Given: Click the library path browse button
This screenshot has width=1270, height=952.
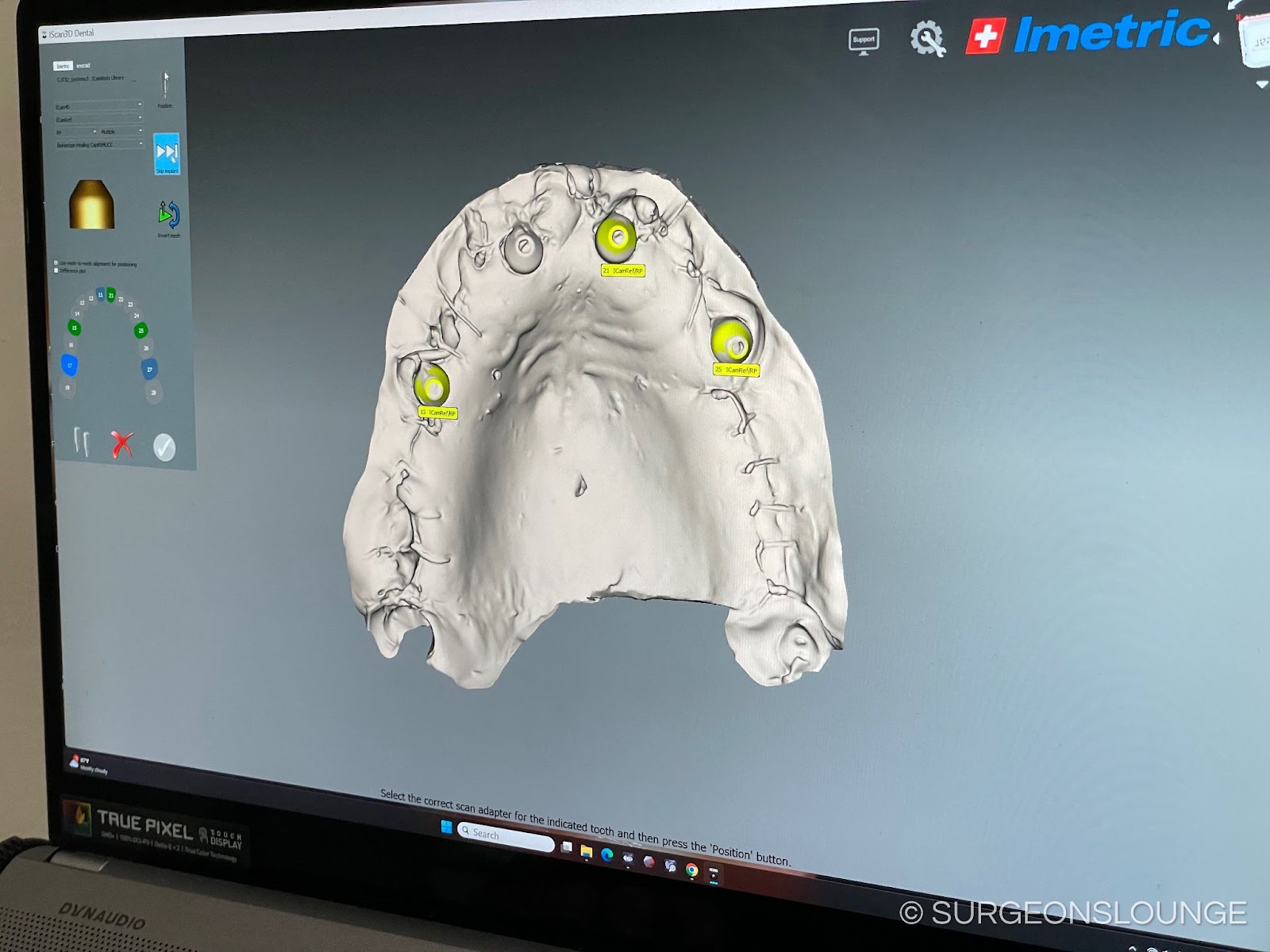Looking at the screenshot, I should pyautogui.click(x=133, y=80).
